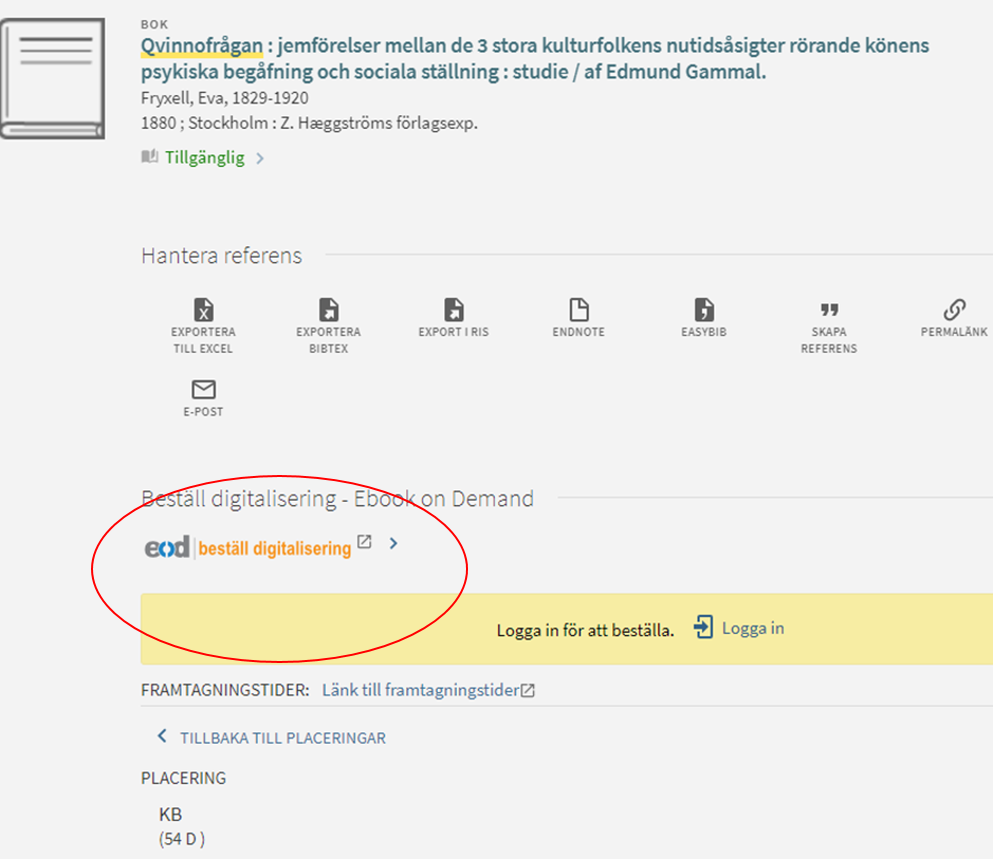The height and width of the screenshot is (859, 993).
Task: Click the EasyBib export icon
Action: tap(704, 310)
